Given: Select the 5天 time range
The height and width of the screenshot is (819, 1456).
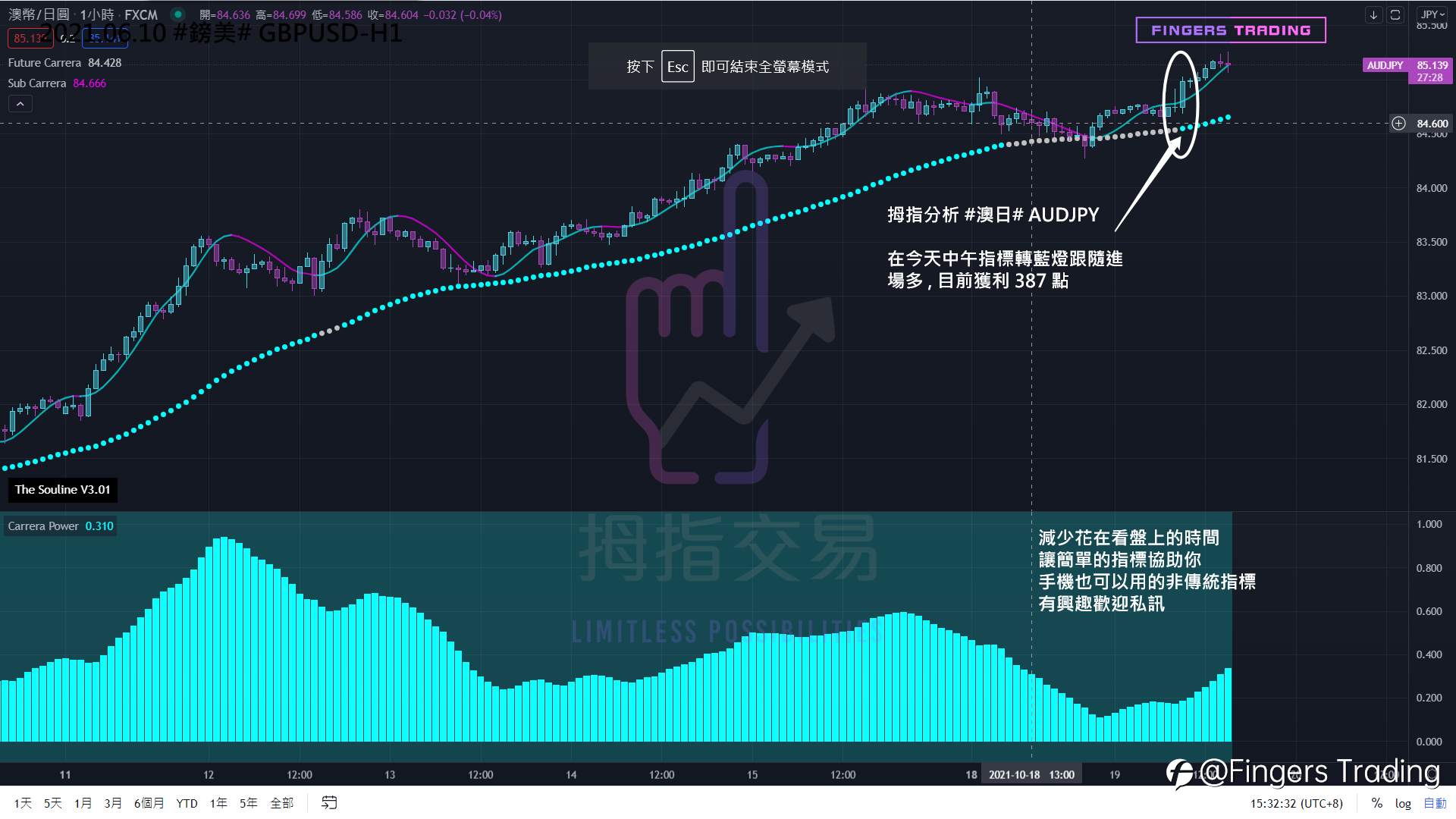Looking at the screenshot, I should tap(52, 803).
